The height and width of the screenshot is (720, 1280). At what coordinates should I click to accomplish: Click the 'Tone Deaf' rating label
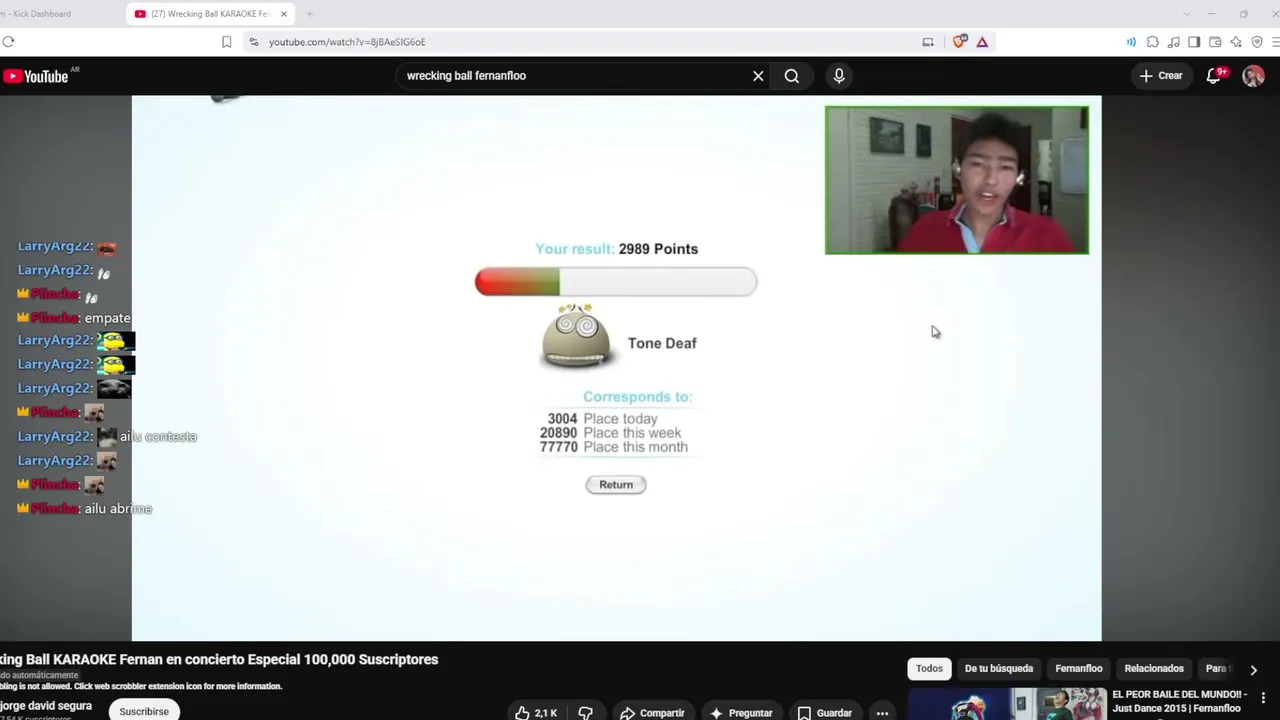(662, 343)
